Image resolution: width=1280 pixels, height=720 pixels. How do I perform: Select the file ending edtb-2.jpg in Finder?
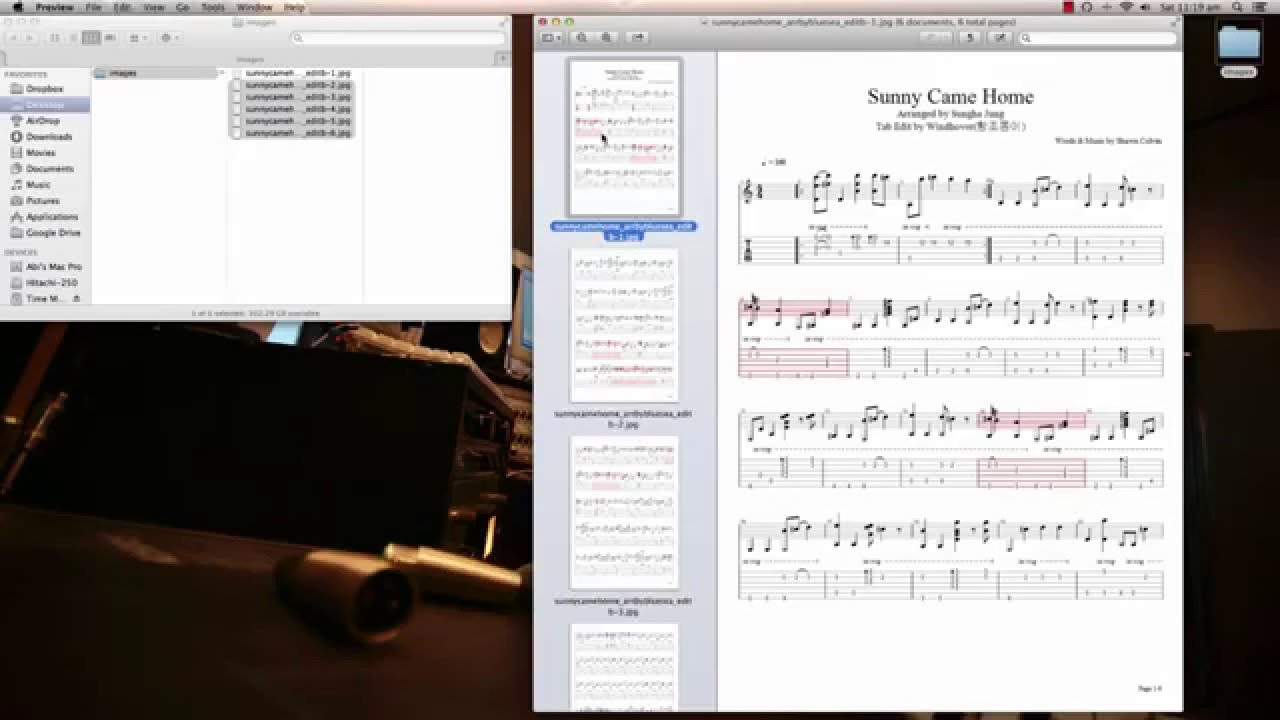click(291, 86)
